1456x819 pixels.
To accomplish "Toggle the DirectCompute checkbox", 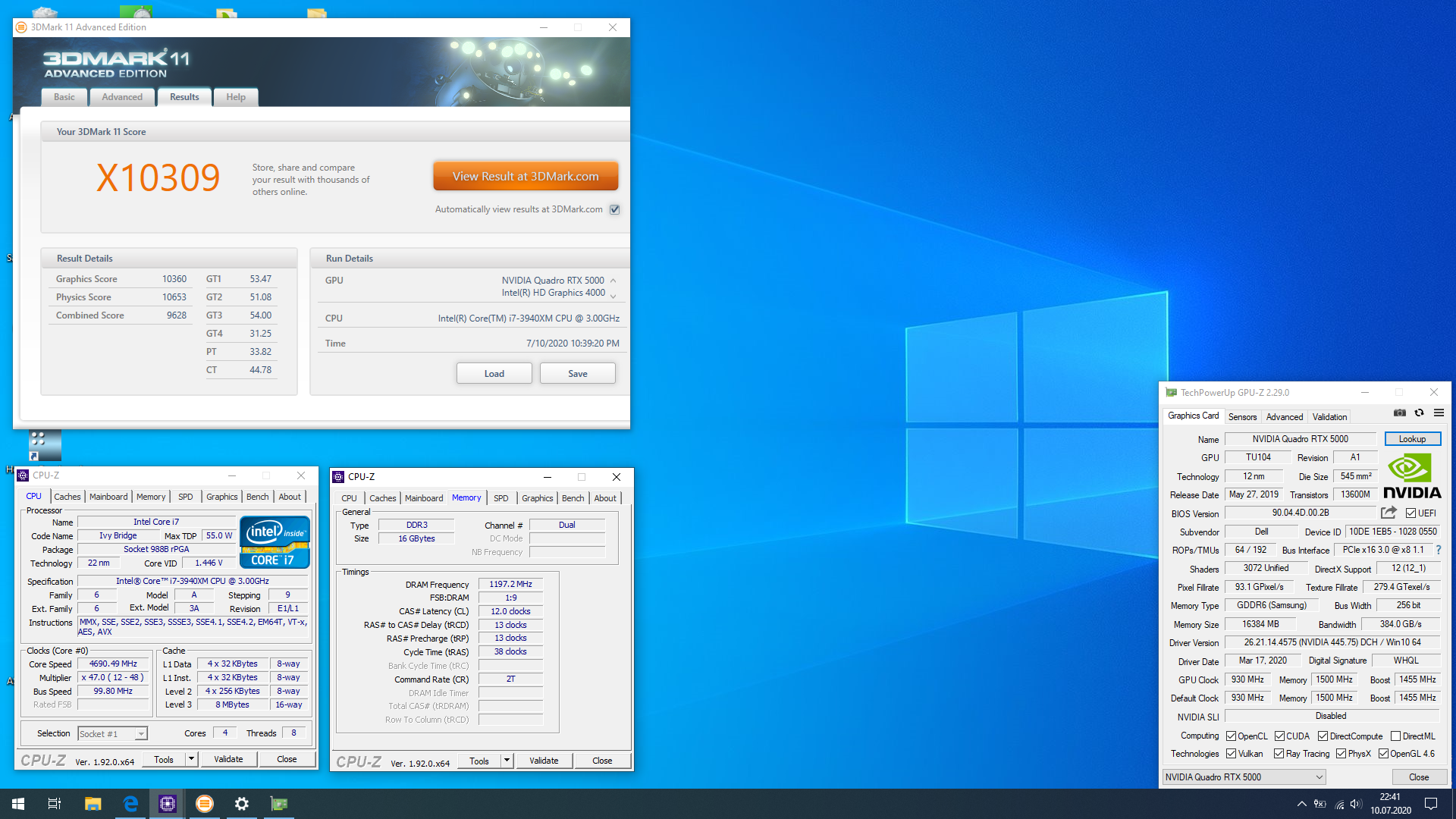I will tap(1323, 736).
